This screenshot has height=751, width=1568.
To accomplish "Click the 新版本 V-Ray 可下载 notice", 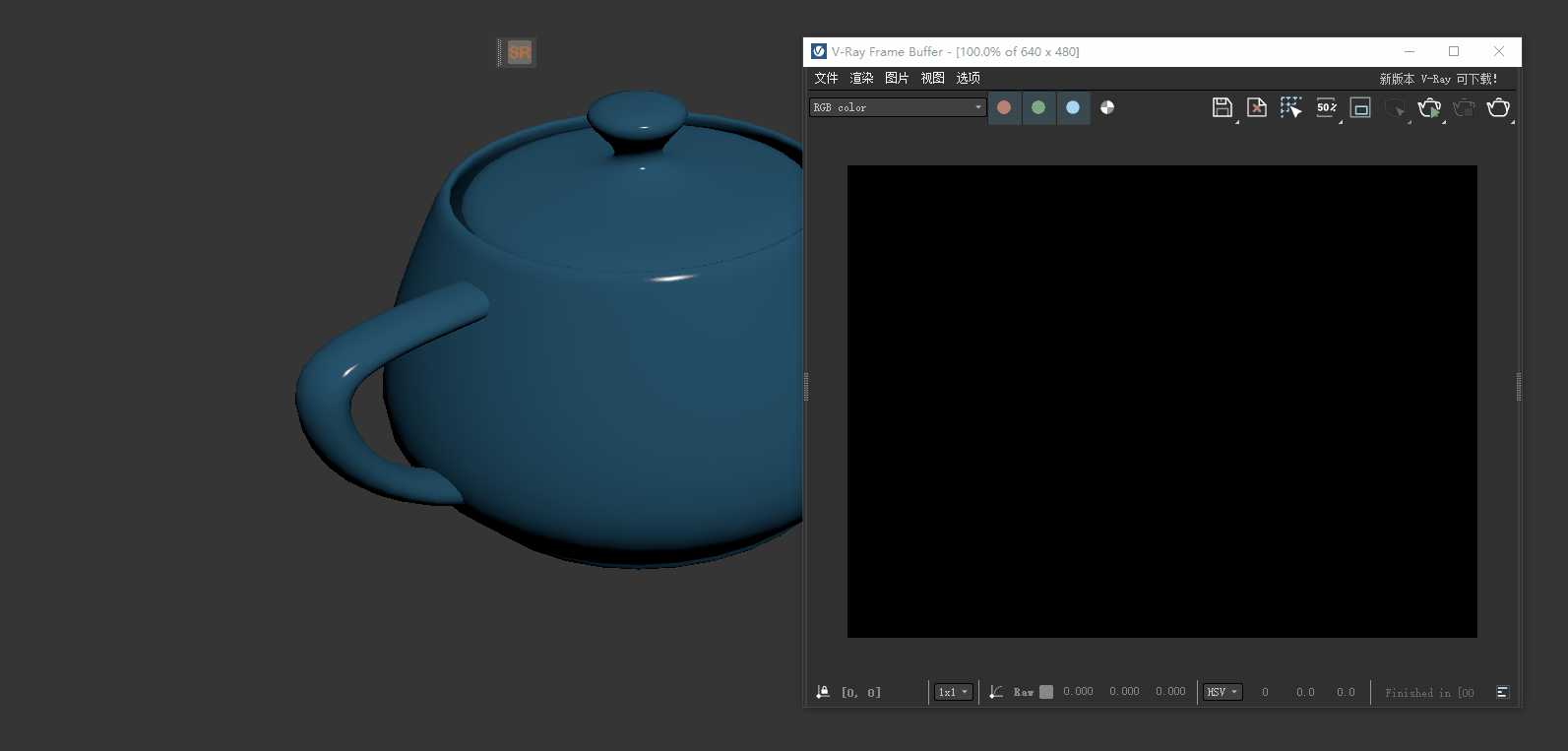I will [x=1438, y=79].
